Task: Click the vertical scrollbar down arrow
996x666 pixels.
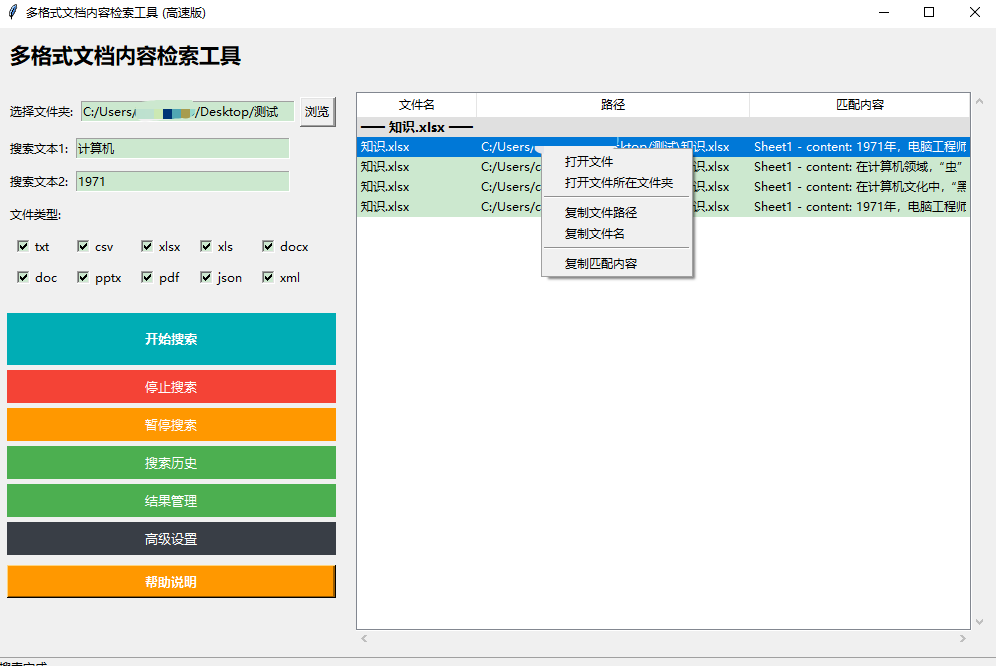Action: [x=980, y=621]
